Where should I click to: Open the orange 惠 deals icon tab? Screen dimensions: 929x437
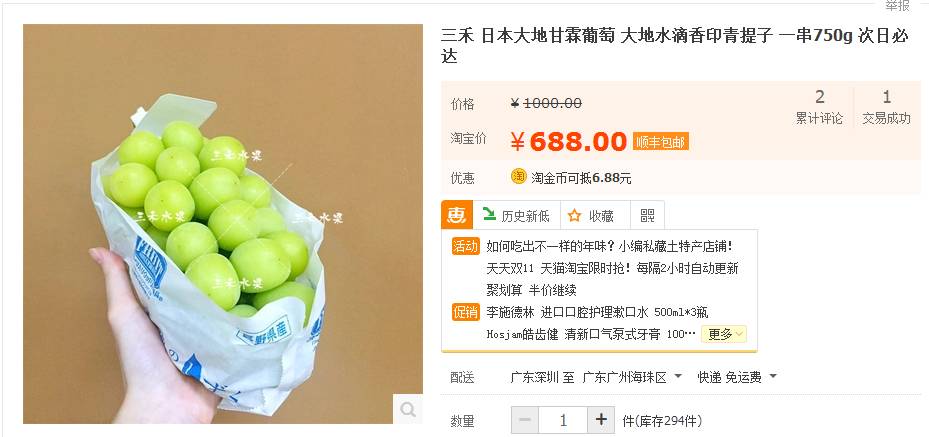(457, 216)
